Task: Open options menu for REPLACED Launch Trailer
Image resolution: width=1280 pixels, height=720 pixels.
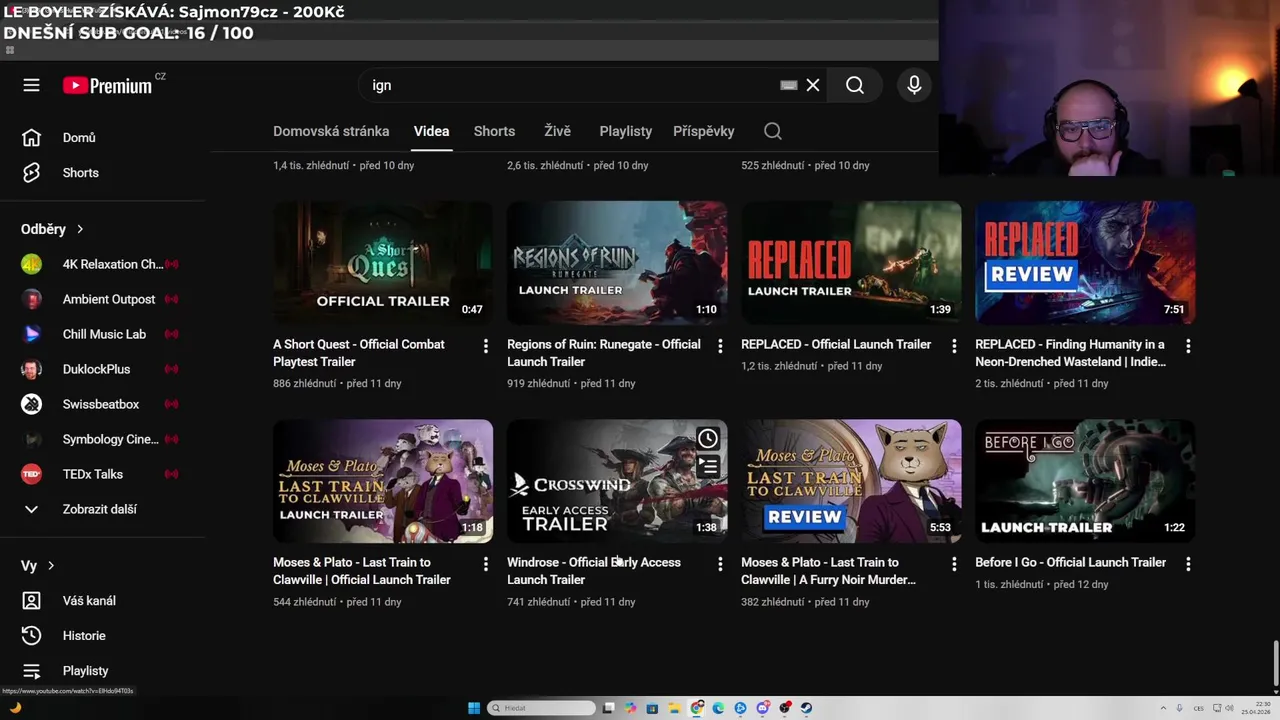Action: pos(954,346)
